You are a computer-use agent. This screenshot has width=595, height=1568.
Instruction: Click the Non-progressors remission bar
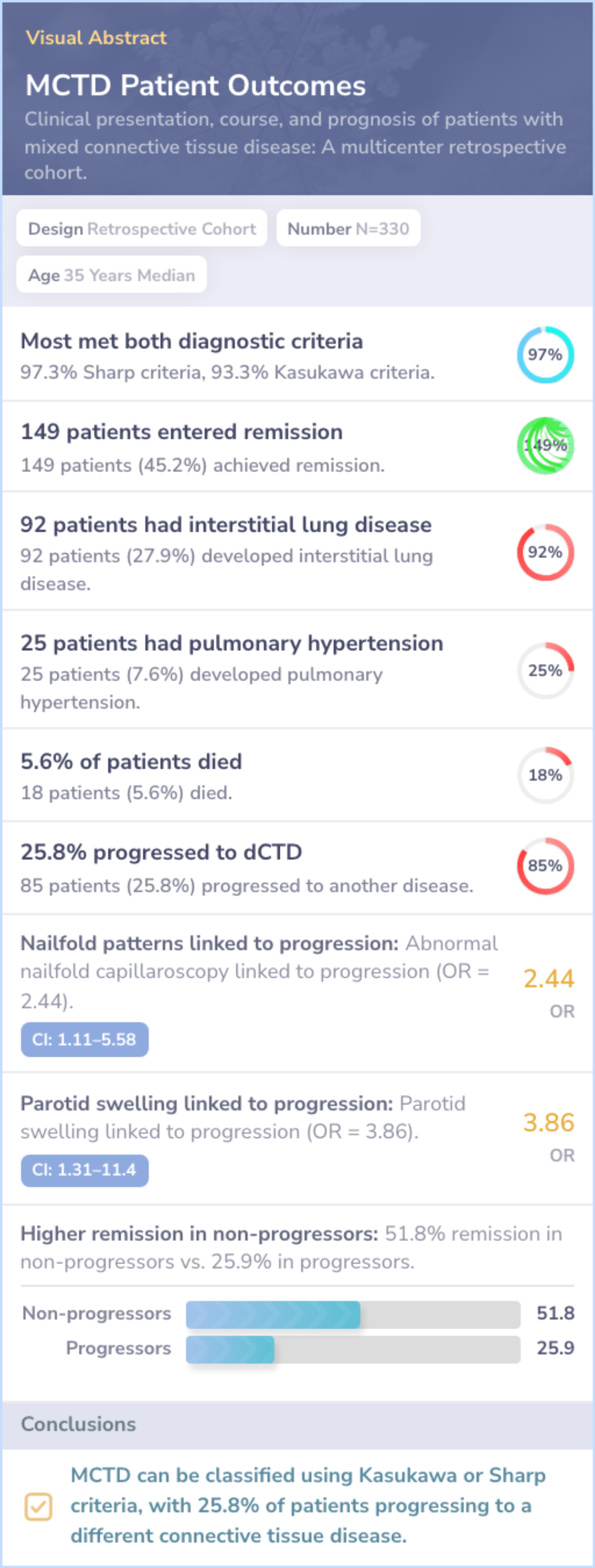pyautogui.click(x=353, y=1314)
